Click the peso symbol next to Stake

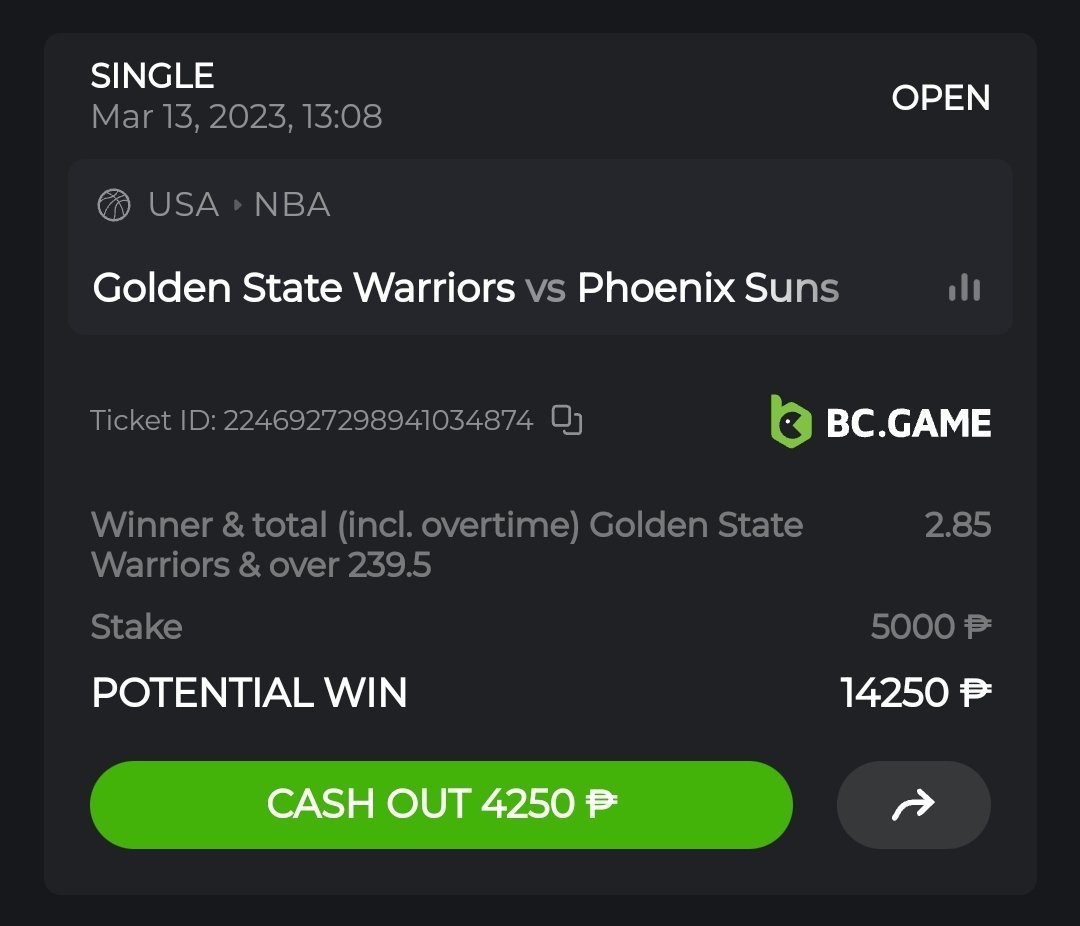click(x=977, y=627)
